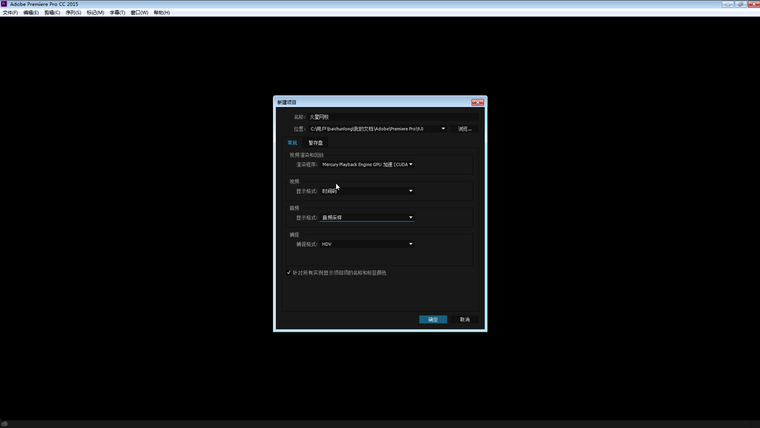Screen dimensions: 760x428
Task: Open the 编辑(E) menu
Action: [x=31, y=13]
